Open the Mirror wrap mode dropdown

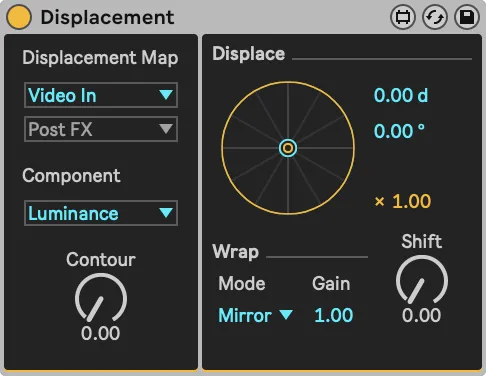(255, 315)
